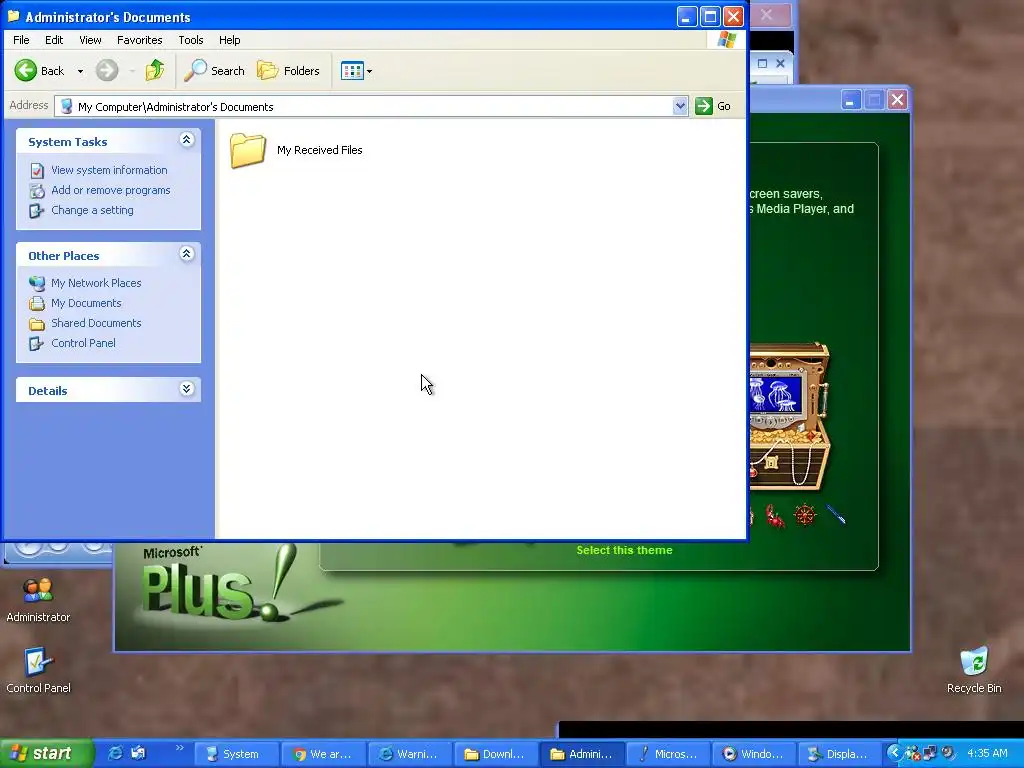1024x768 pixels.
Task: Click the treasure chest preview in Plus! window
Action: coord(790,417)
